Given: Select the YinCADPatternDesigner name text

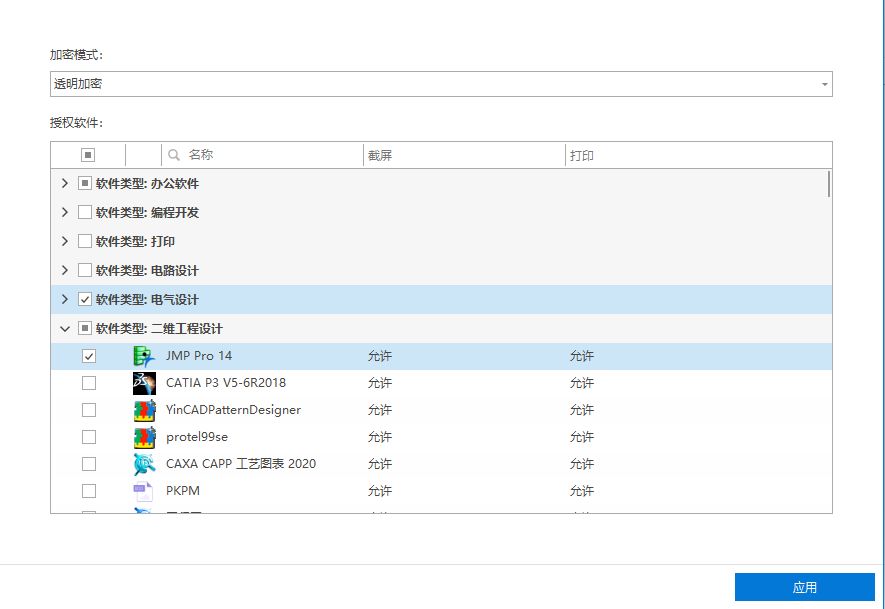Looking at the screenshot, I should 233,410.
